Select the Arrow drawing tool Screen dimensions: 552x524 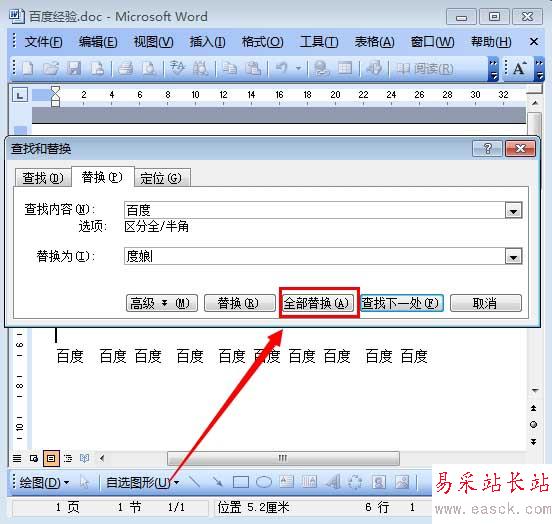point(217,482)
